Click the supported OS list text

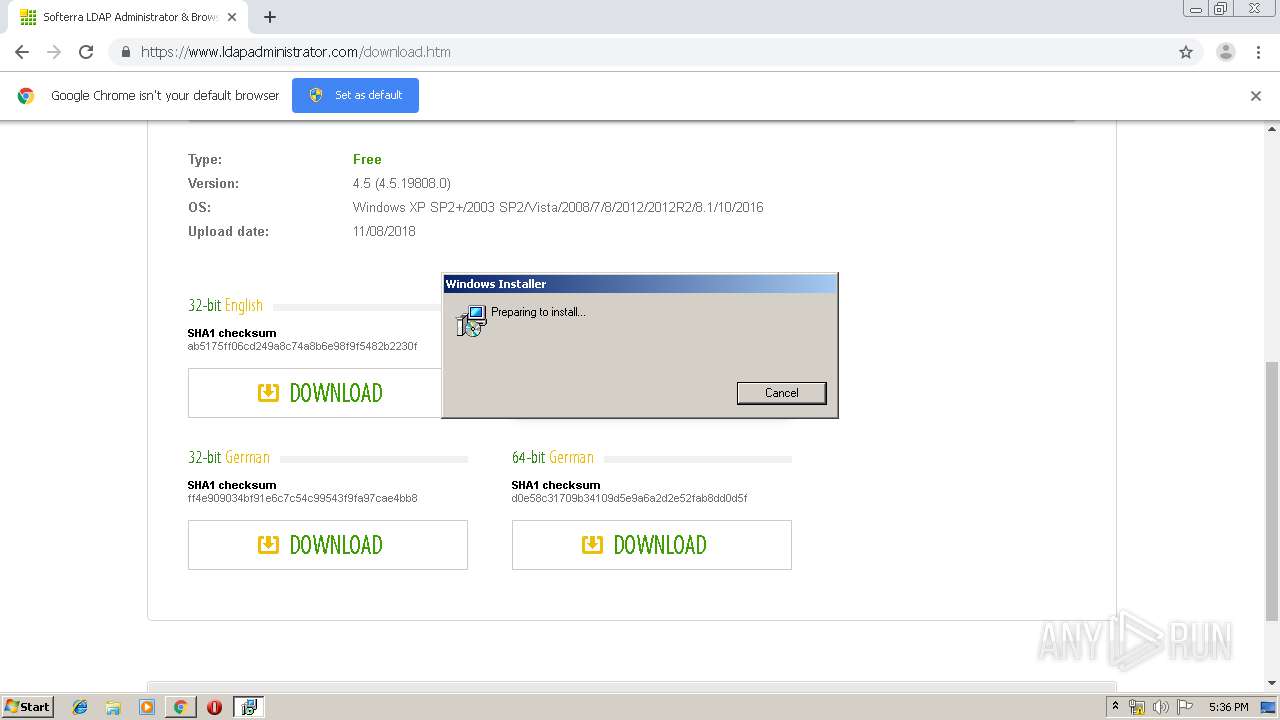558,207
